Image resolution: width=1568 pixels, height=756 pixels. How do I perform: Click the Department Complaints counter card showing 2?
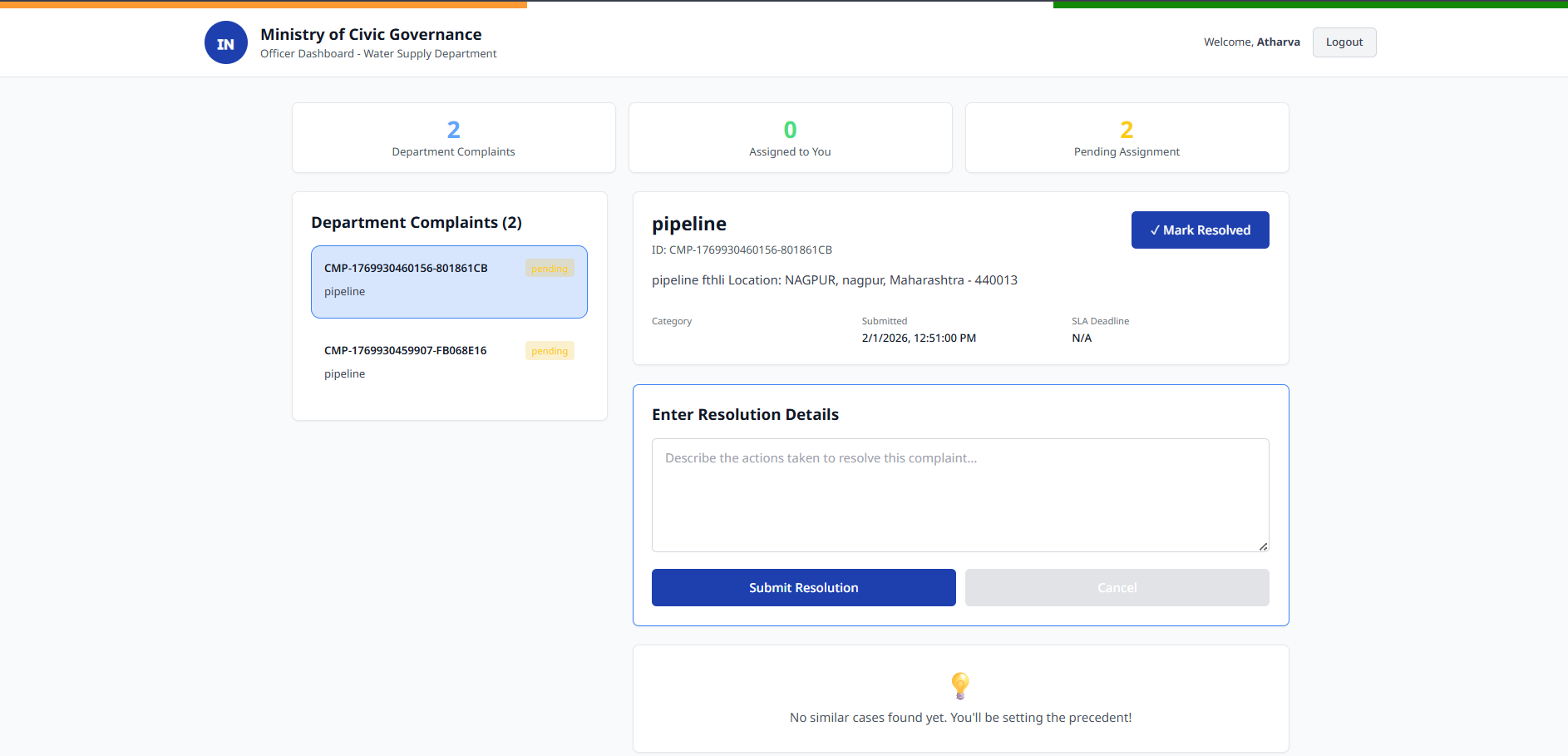pos(453,137)
